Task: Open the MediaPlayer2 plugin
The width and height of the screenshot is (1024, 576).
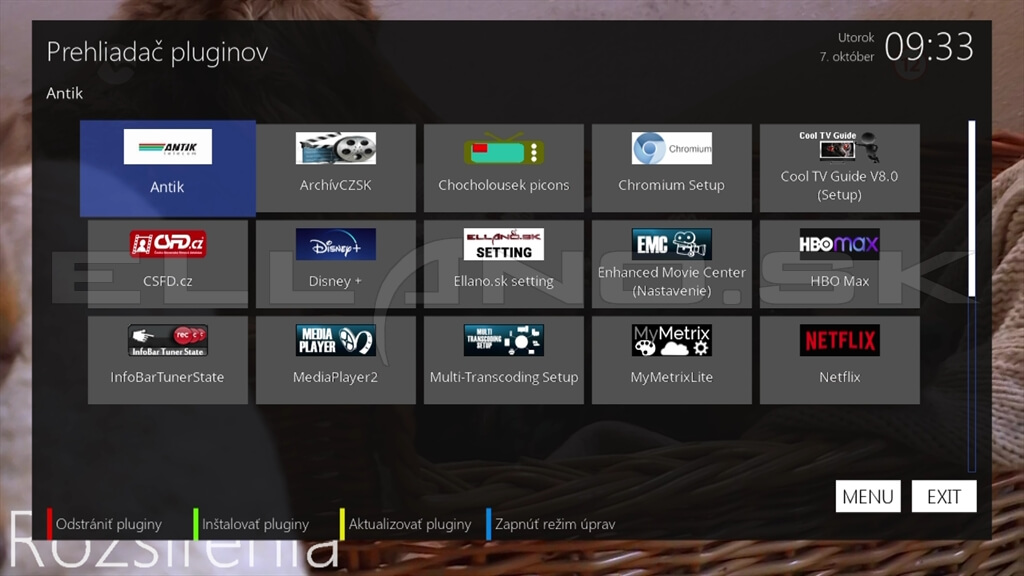Action: pos(335,360)
